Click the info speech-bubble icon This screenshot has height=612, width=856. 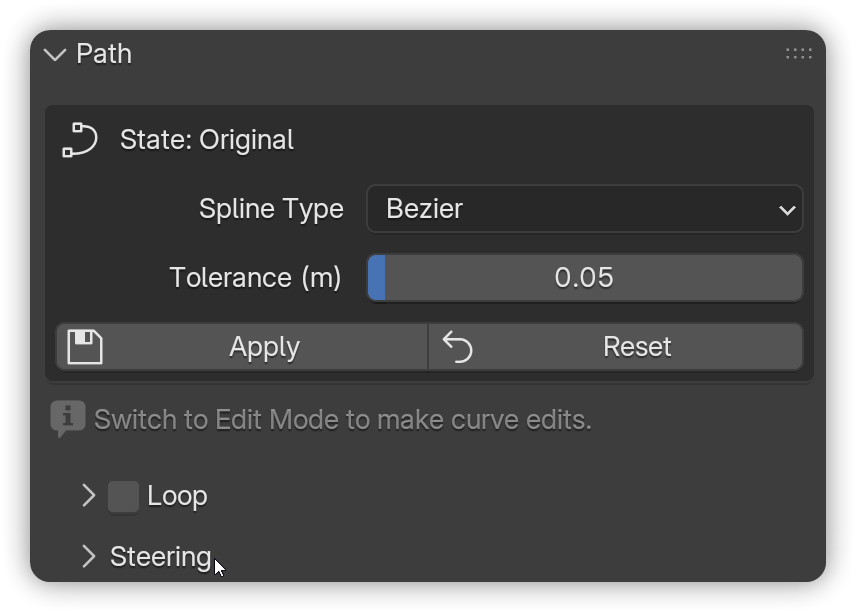[68, 419]
